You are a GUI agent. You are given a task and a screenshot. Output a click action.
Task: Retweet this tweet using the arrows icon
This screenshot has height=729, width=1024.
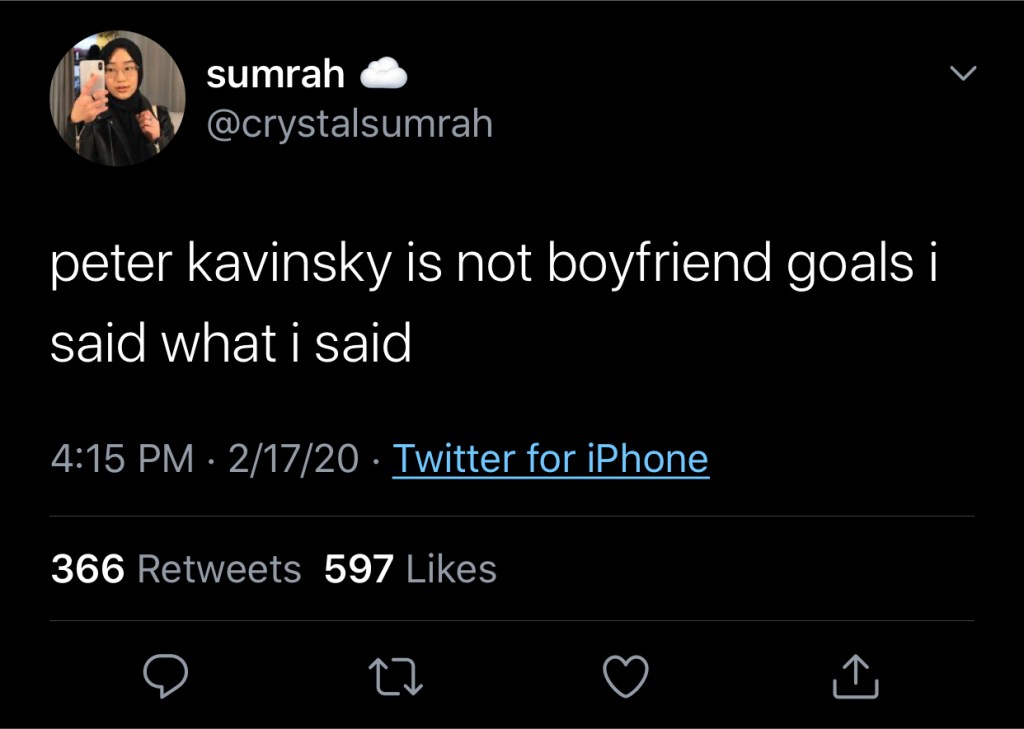398,676
